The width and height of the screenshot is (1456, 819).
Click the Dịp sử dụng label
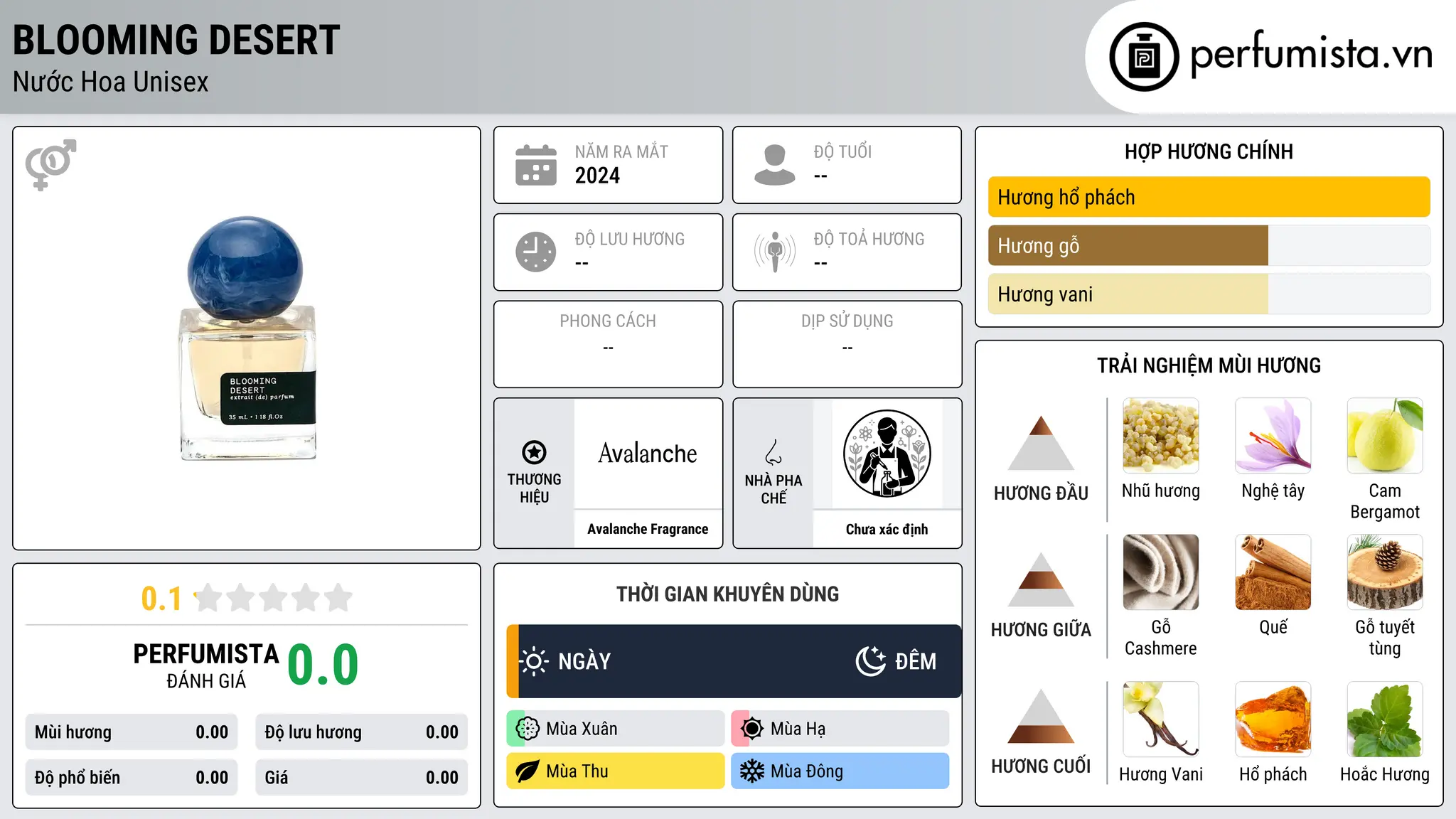[847, 321]
